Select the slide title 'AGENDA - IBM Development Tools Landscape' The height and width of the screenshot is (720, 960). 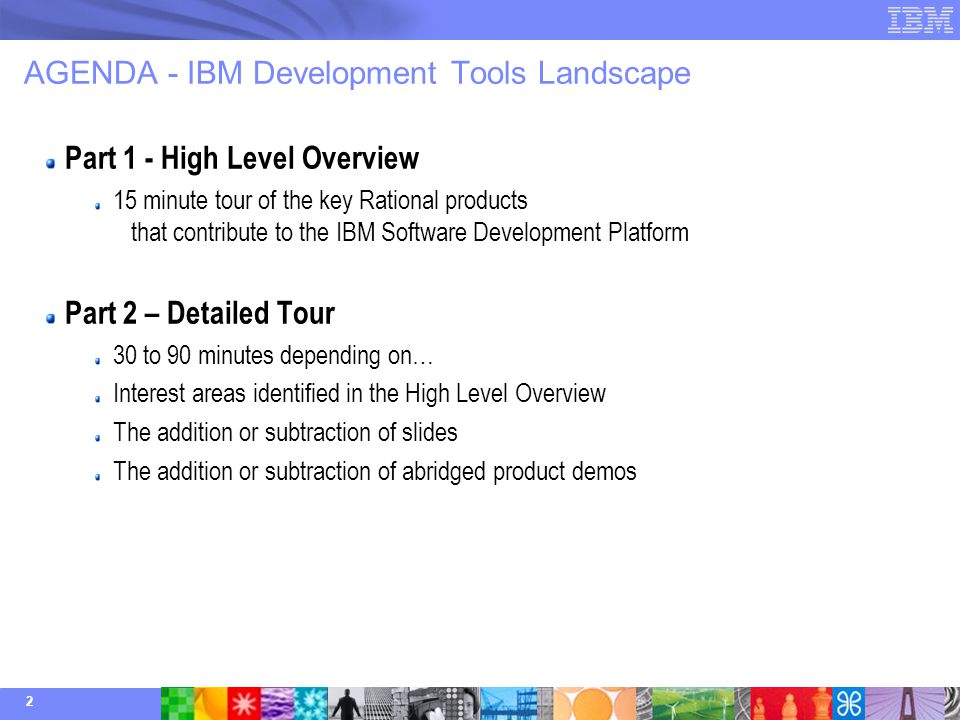tap(357, 73)
